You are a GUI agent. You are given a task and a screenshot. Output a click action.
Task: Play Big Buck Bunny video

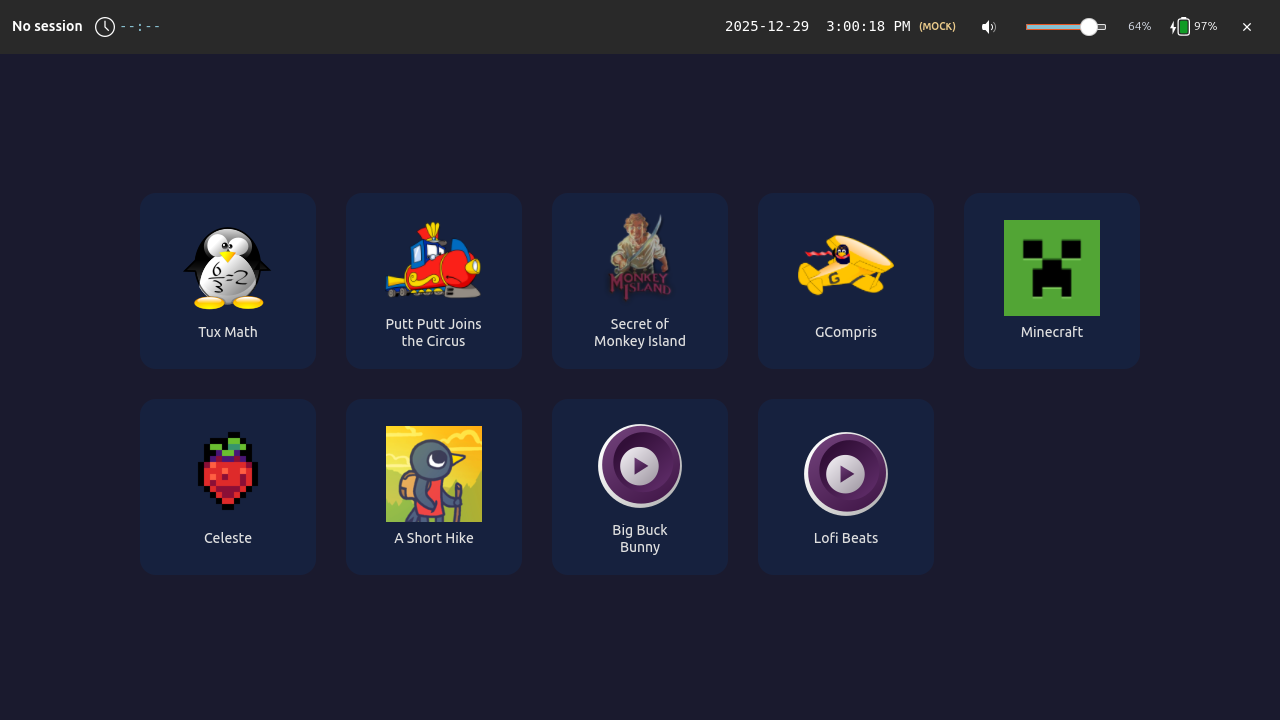639,466
